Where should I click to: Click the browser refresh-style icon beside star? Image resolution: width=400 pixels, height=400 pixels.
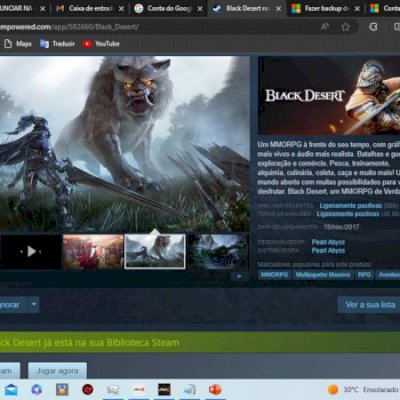coord(373,27)
